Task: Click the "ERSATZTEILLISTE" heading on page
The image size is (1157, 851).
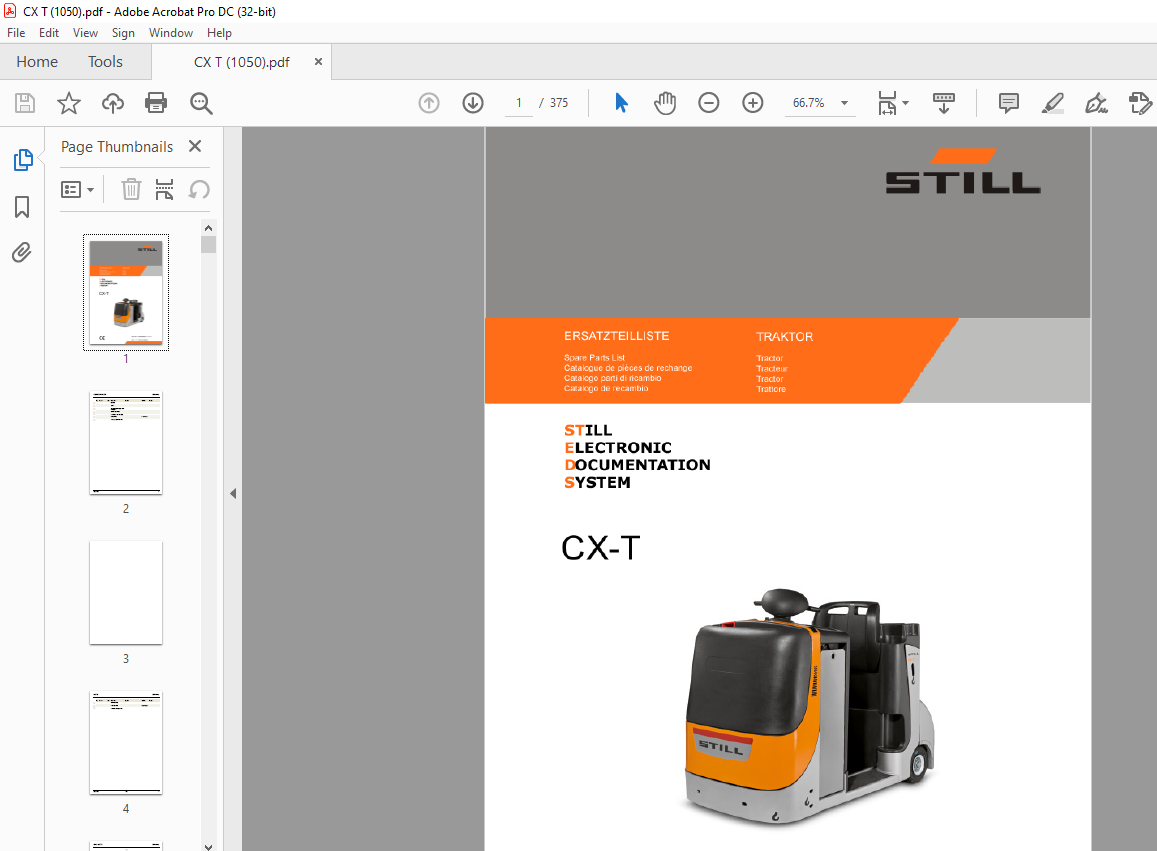Action: coord(616,336)
